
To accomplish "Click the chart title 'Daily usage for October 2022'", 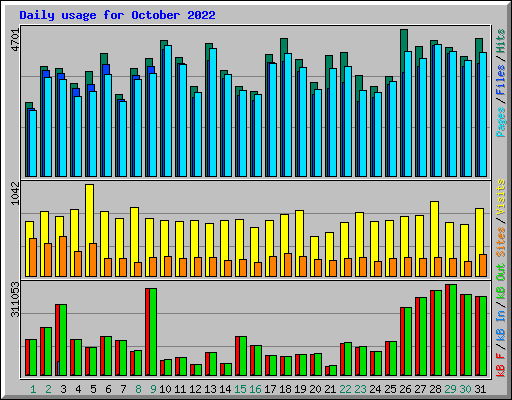I will click(x=117, y=15).
